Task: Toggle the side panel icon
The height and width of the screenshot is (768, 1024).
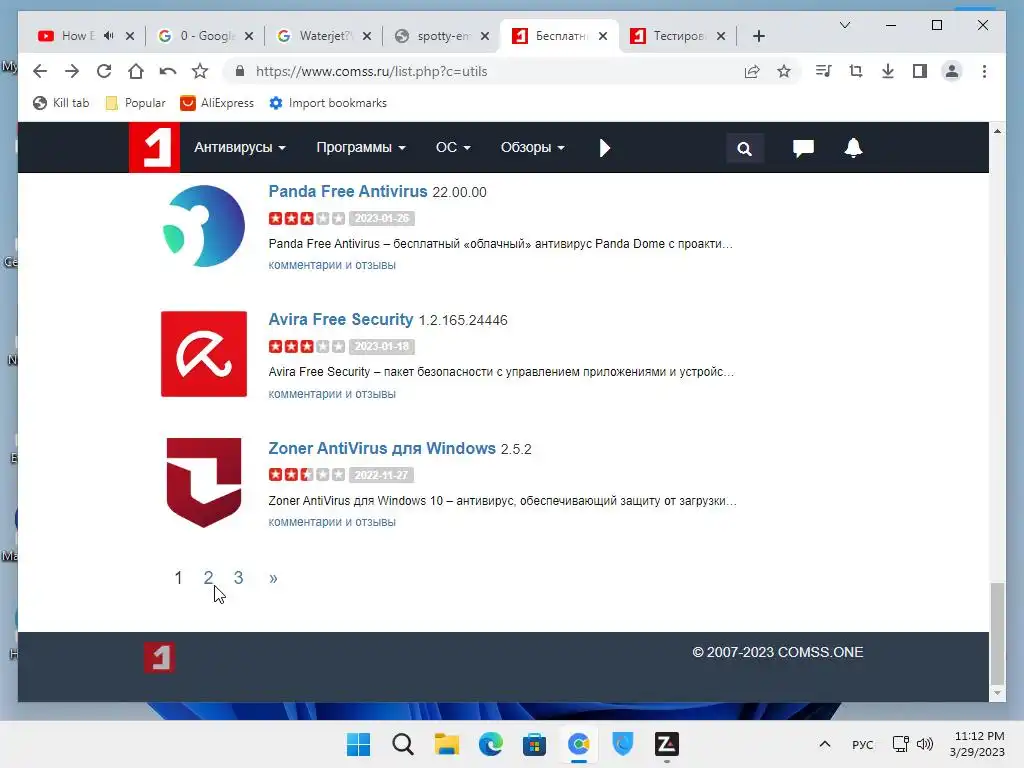Action: [920, 71]
